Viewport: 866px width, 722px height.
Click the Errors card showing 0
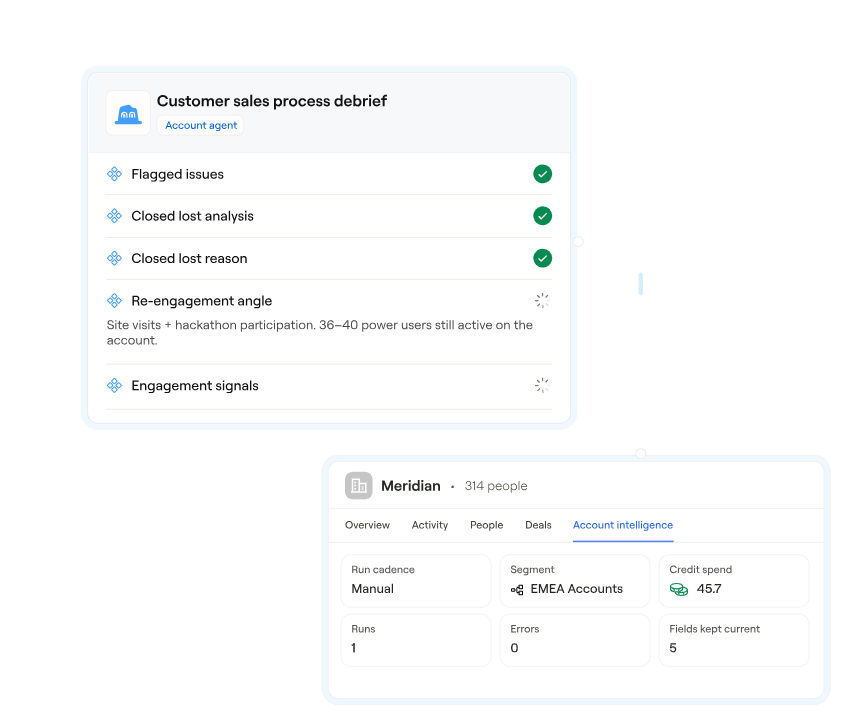[575, 640]
